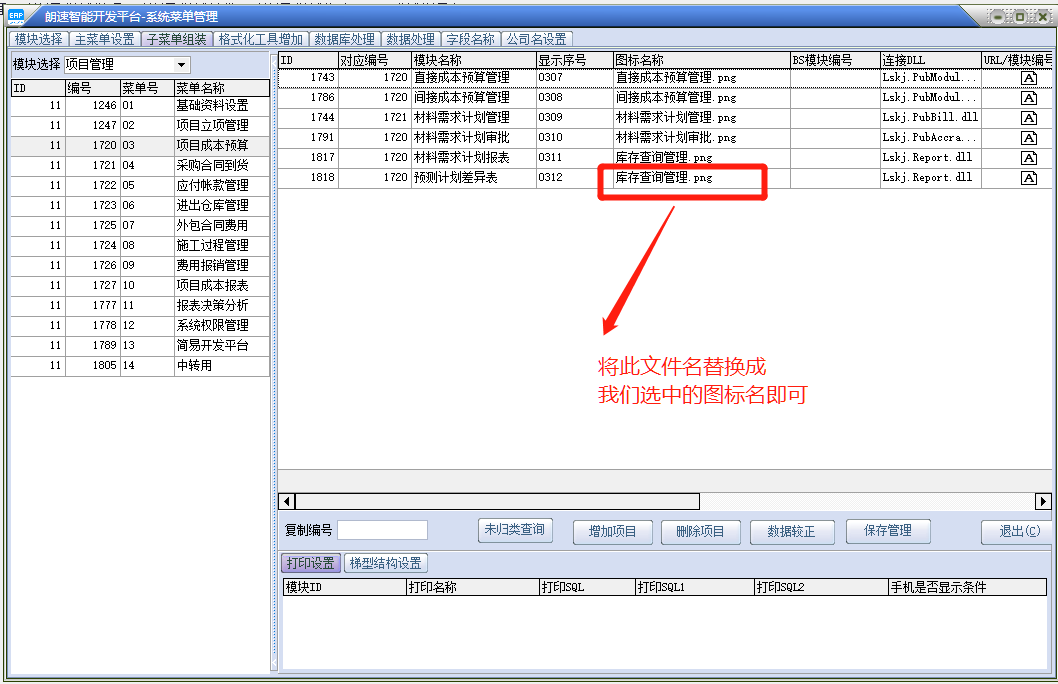
Task: Click right arrow of horizontal scrollbar
Action: [1043, 502]
